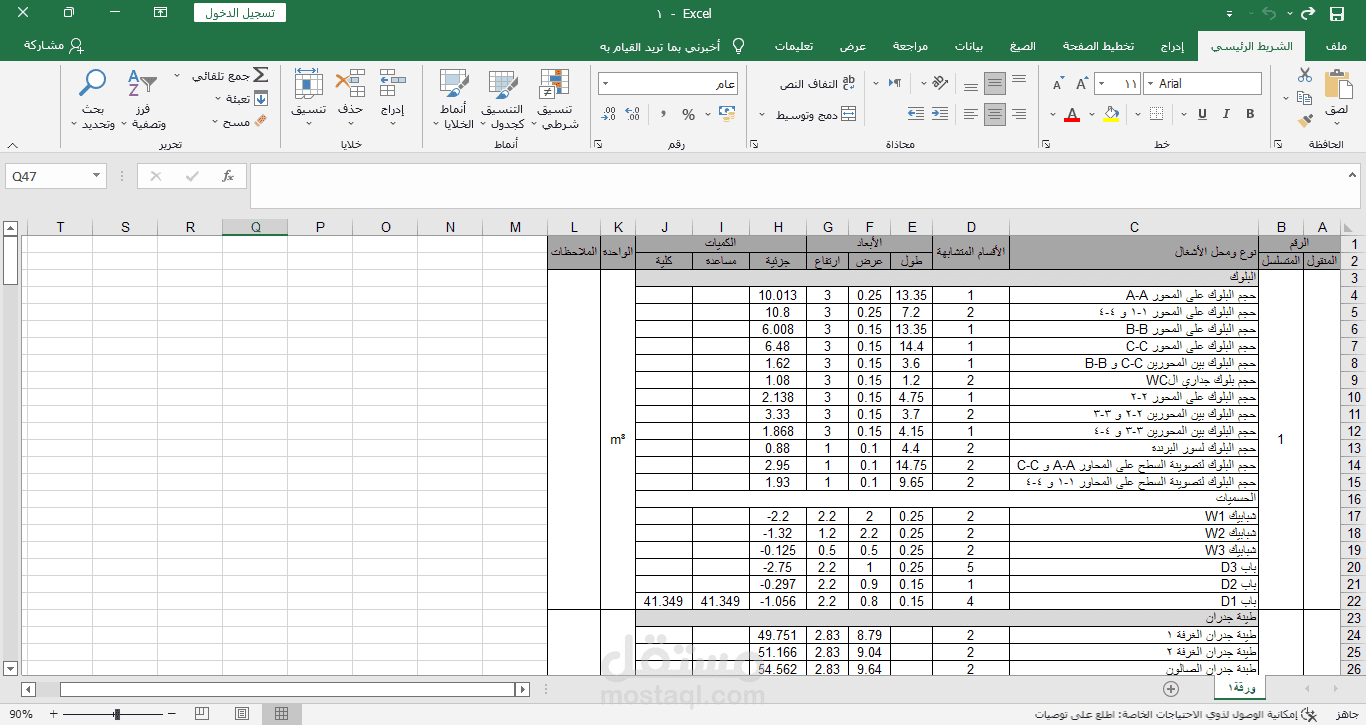Click the text orientation icon
The width and height of the screenshot is (1366, 725).
pos(938,84)
